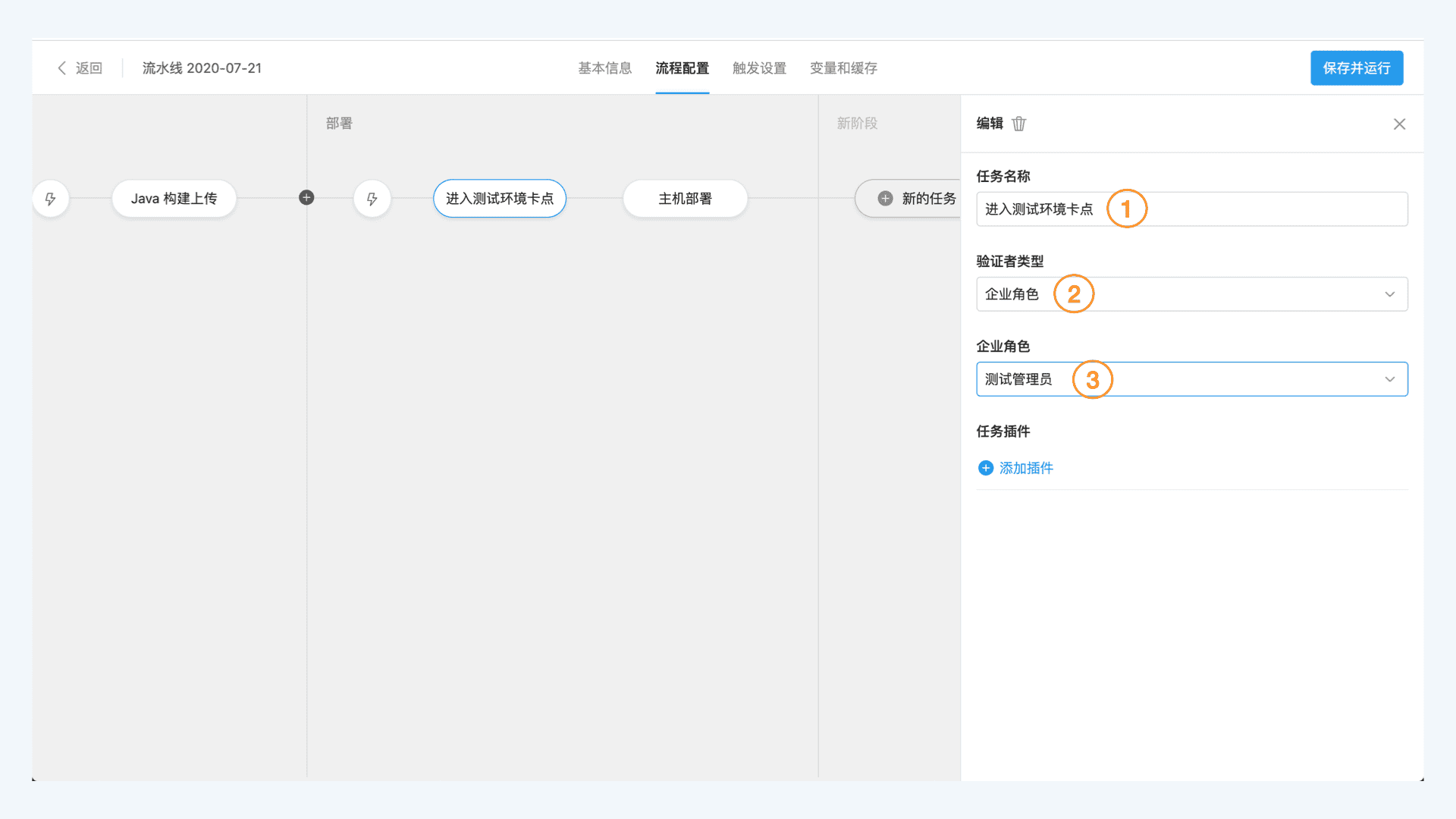Close the edit panel with X icon
Screen dimensions: 1456x819
[x=1399, y=124]
